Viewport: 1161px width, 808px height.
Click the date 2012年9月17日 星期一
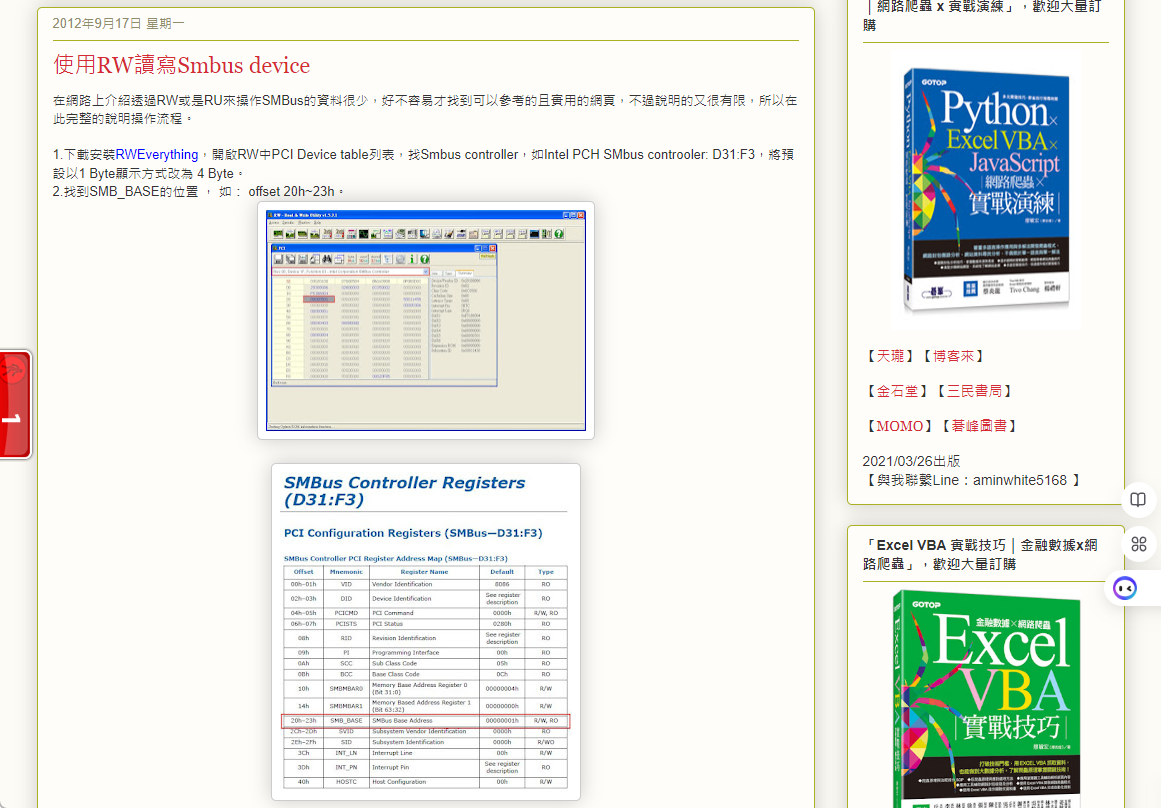(118, 24)
